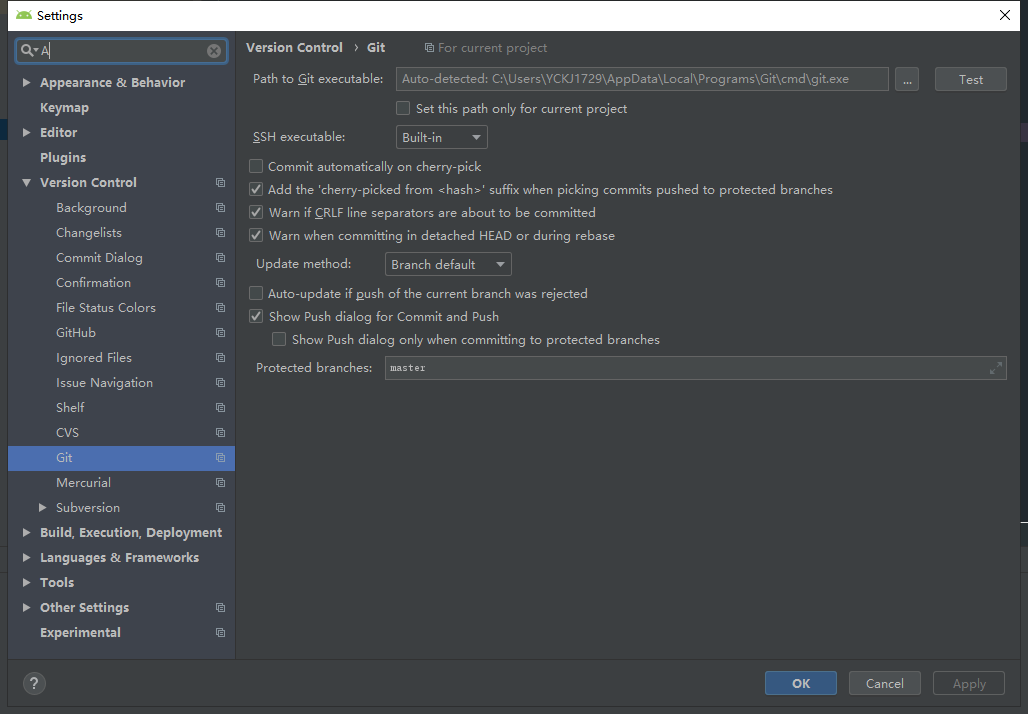The width and height of the screenshot is (1028, 714).
Task: Uncheck Add 'cherry-picked from' suffix option
Action: coord(256,189)
